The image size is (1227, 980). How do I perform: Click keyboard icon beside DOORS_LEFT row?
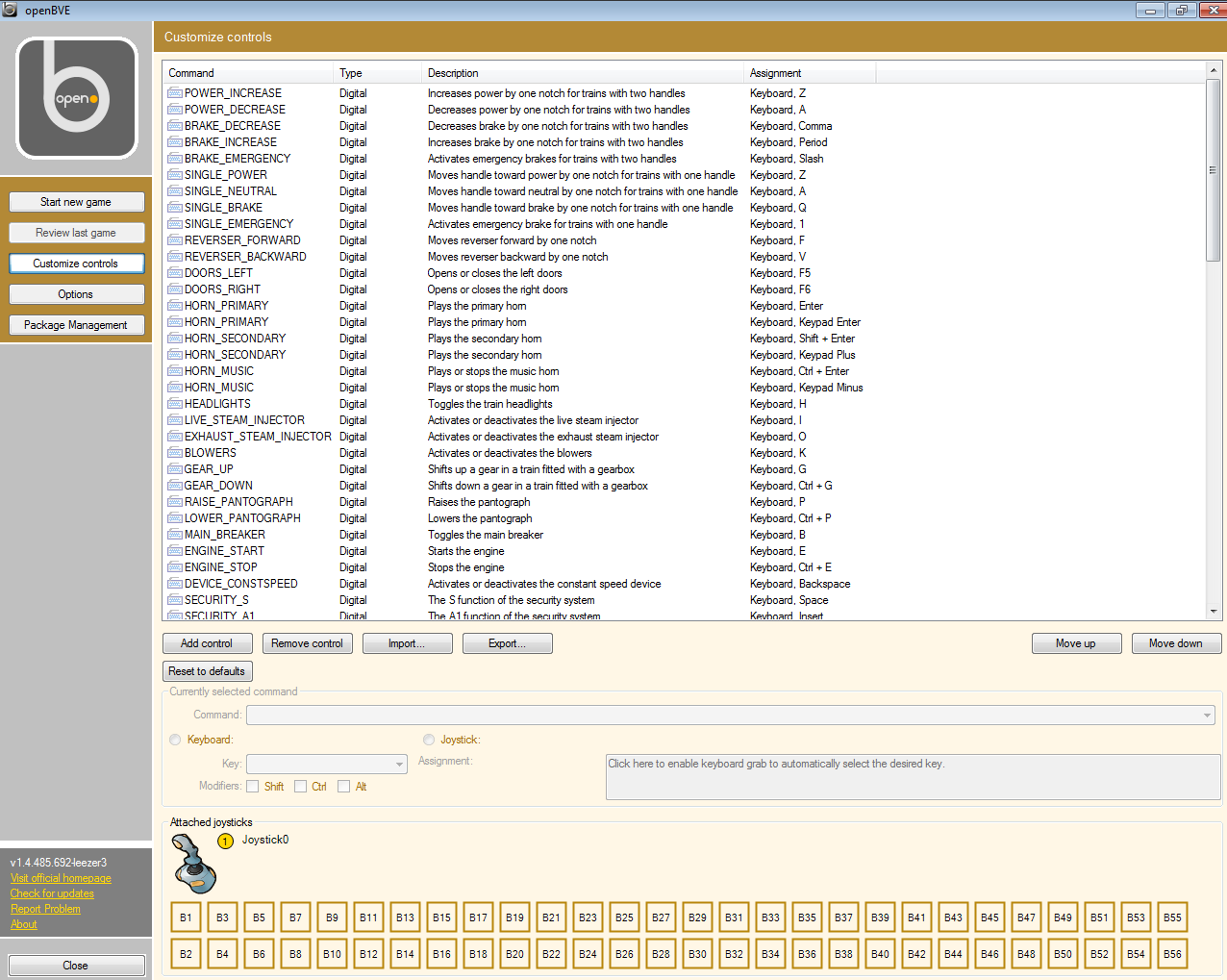click(x=175, y=273)
